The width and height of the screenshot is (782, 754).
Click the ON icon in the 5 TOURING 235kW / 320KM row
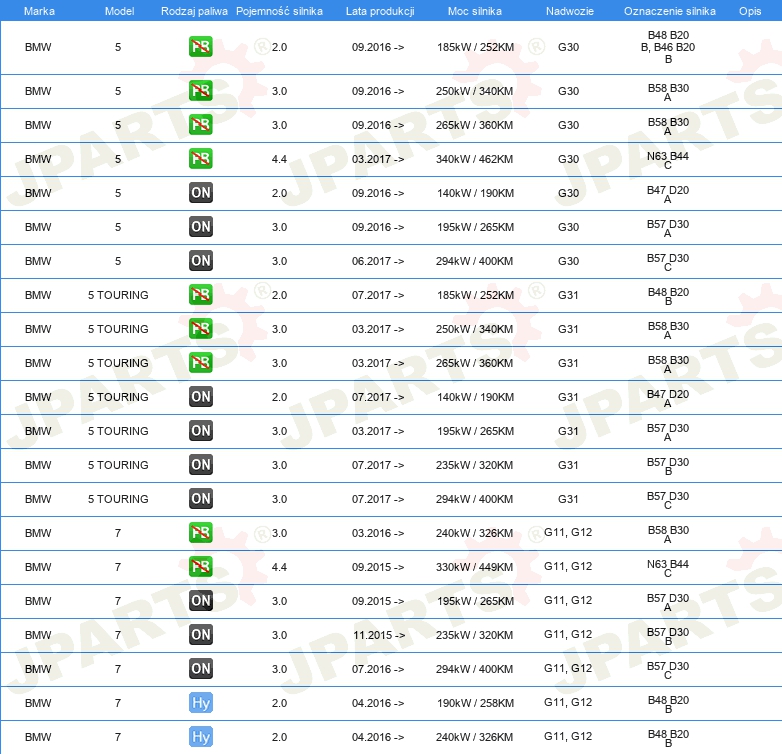click(200, 464)
